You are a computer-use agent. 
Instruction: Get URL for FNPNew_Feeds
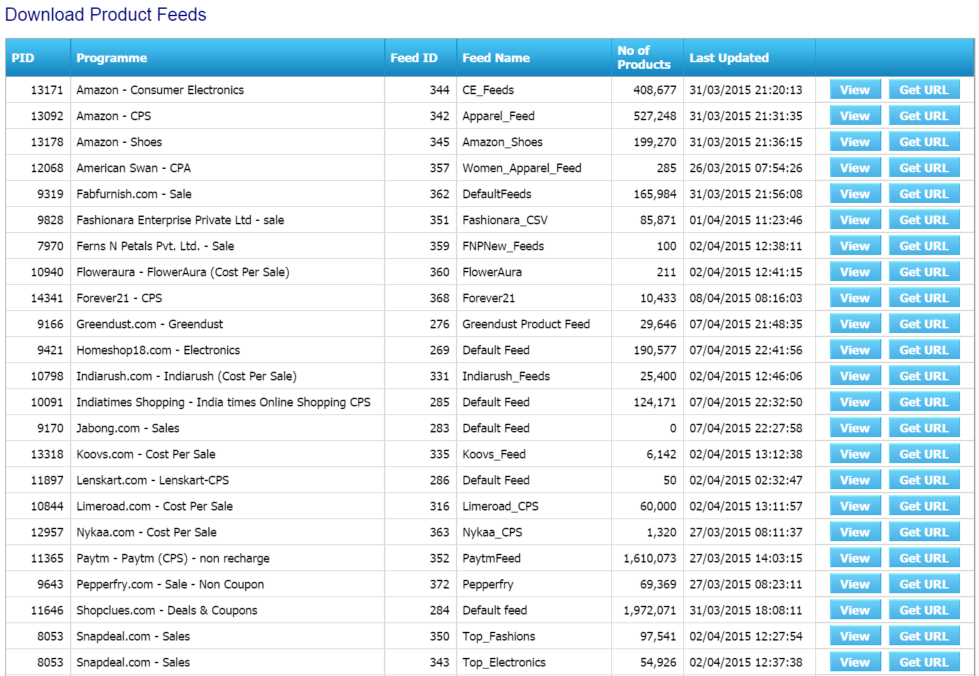[923, 246]
